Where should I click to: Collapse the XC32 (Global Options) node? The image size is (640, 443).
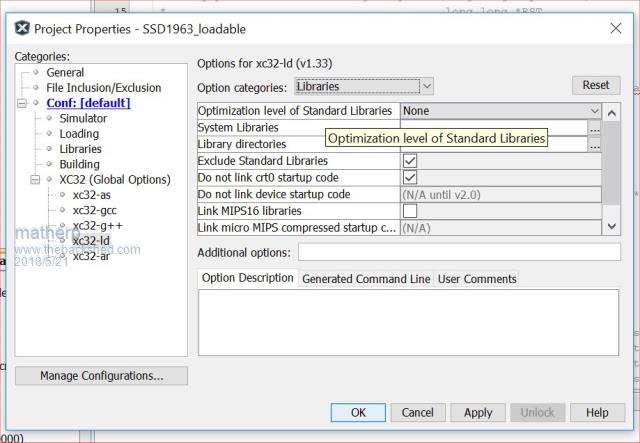tap(36, 180)
